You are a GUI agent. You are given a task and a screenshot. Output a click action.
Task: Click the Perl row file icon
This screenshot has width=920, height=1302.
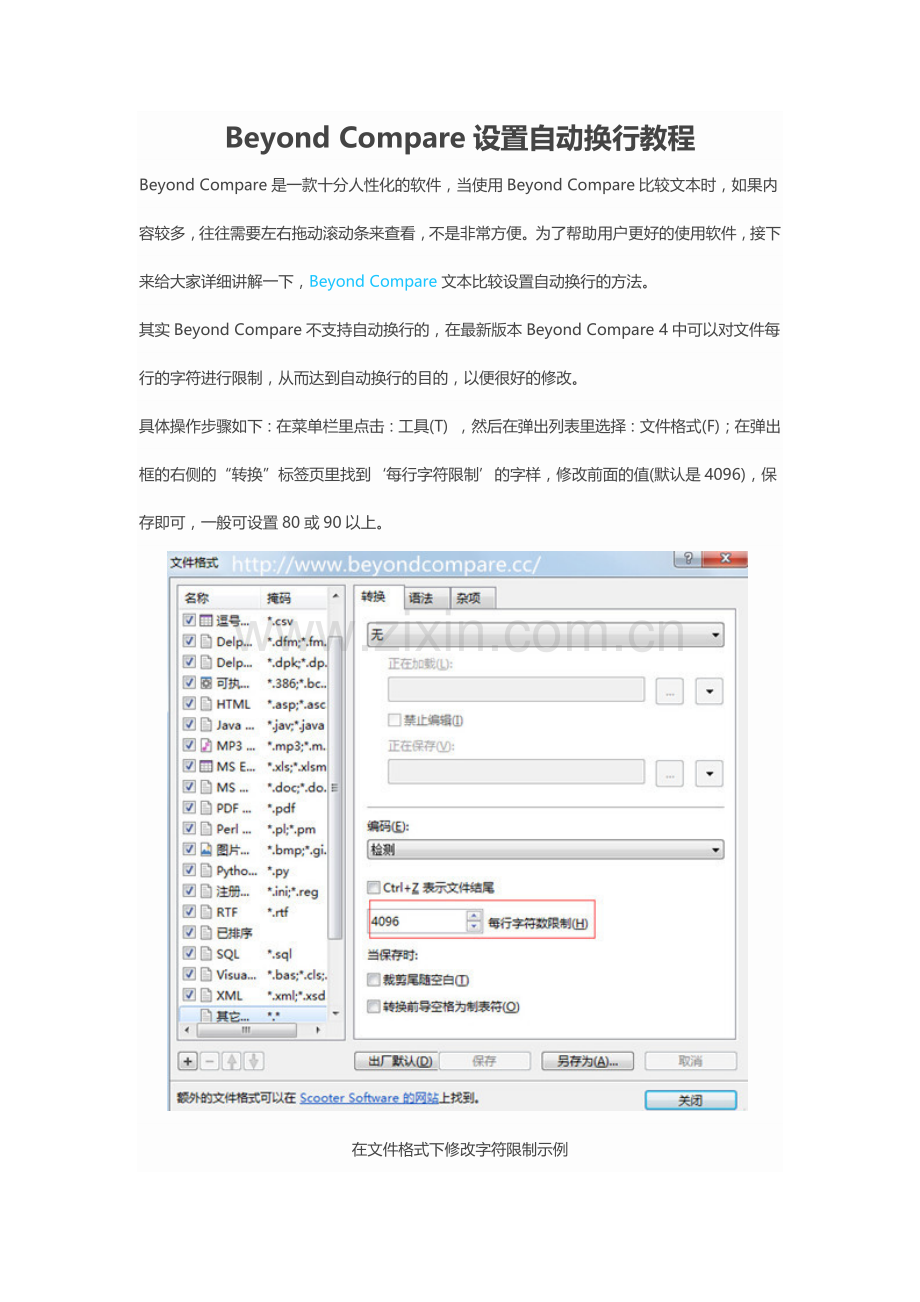(x=206, y=829)
